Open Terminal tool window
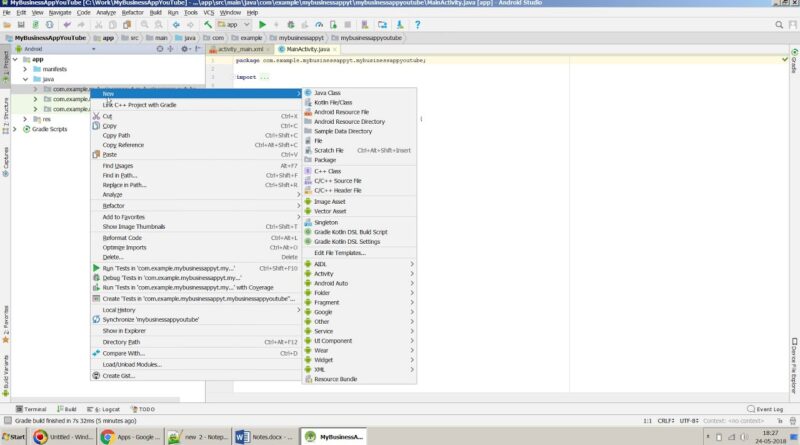Viewport: 800px width, 445px height. point(31,409)
